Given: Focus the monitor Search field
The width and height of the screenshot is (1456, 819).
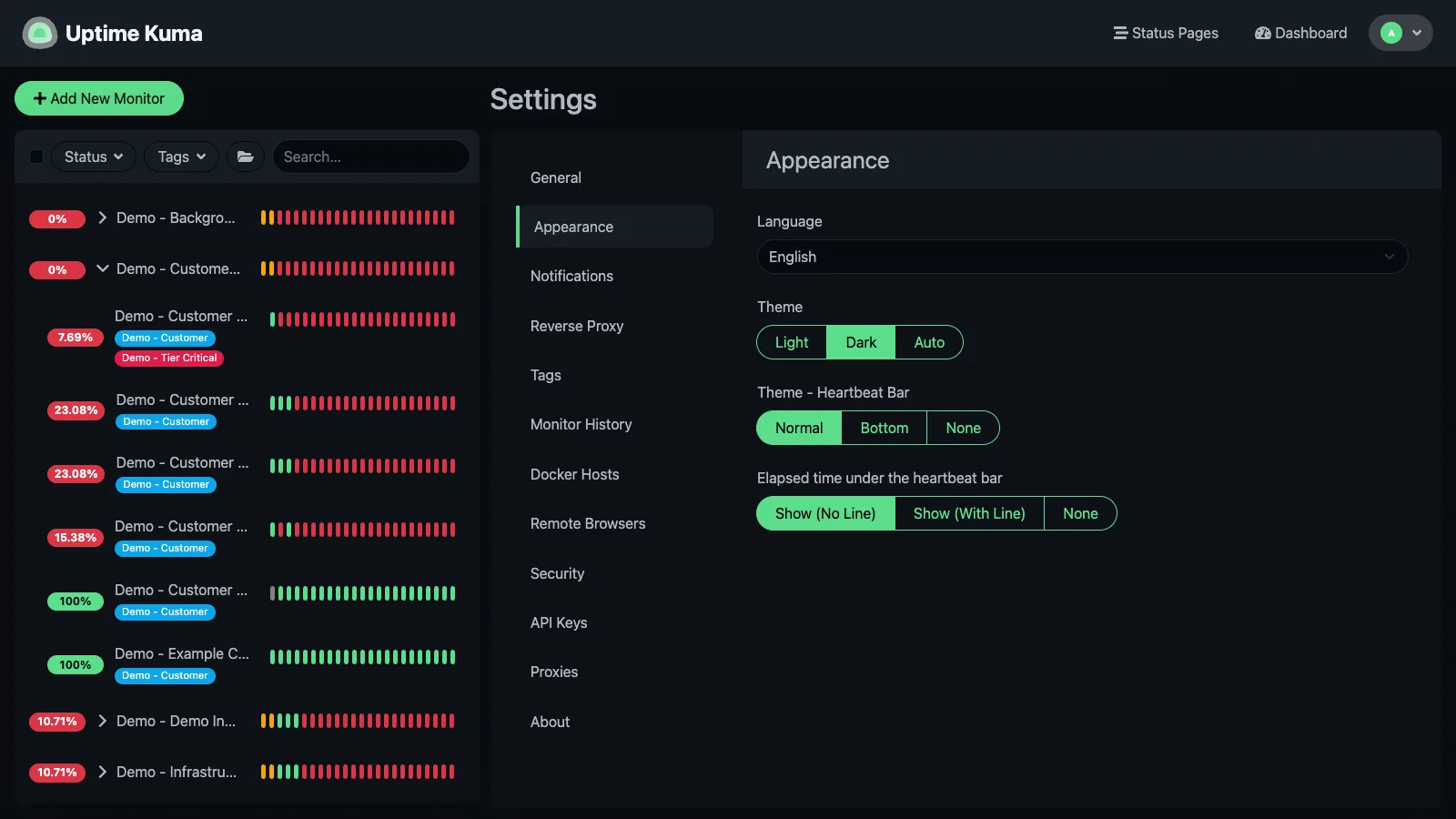Looking at the screenshot, I should click(371, 157).
